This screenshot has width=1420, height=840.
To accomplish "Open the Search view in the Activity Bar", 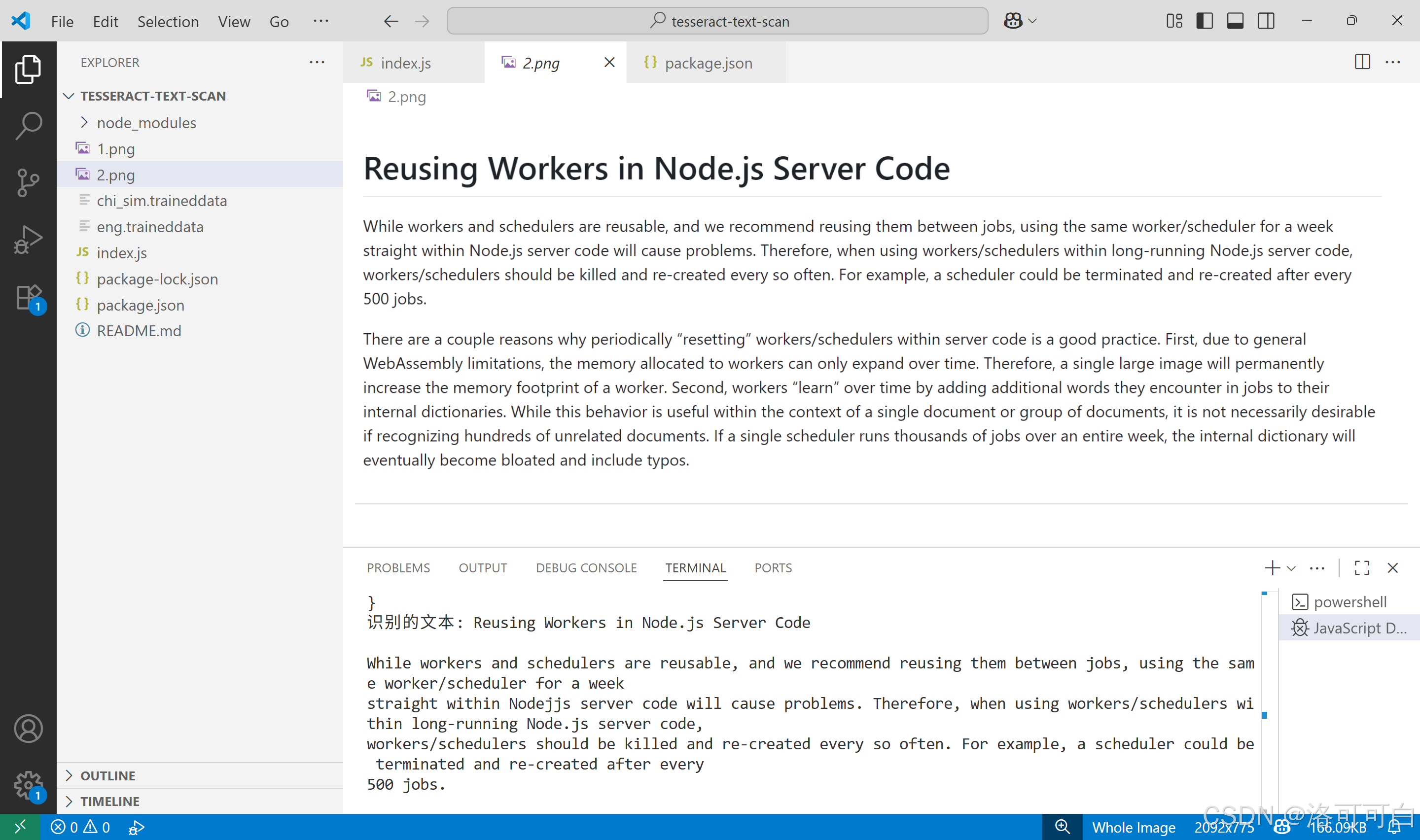I will coord(28,126).
